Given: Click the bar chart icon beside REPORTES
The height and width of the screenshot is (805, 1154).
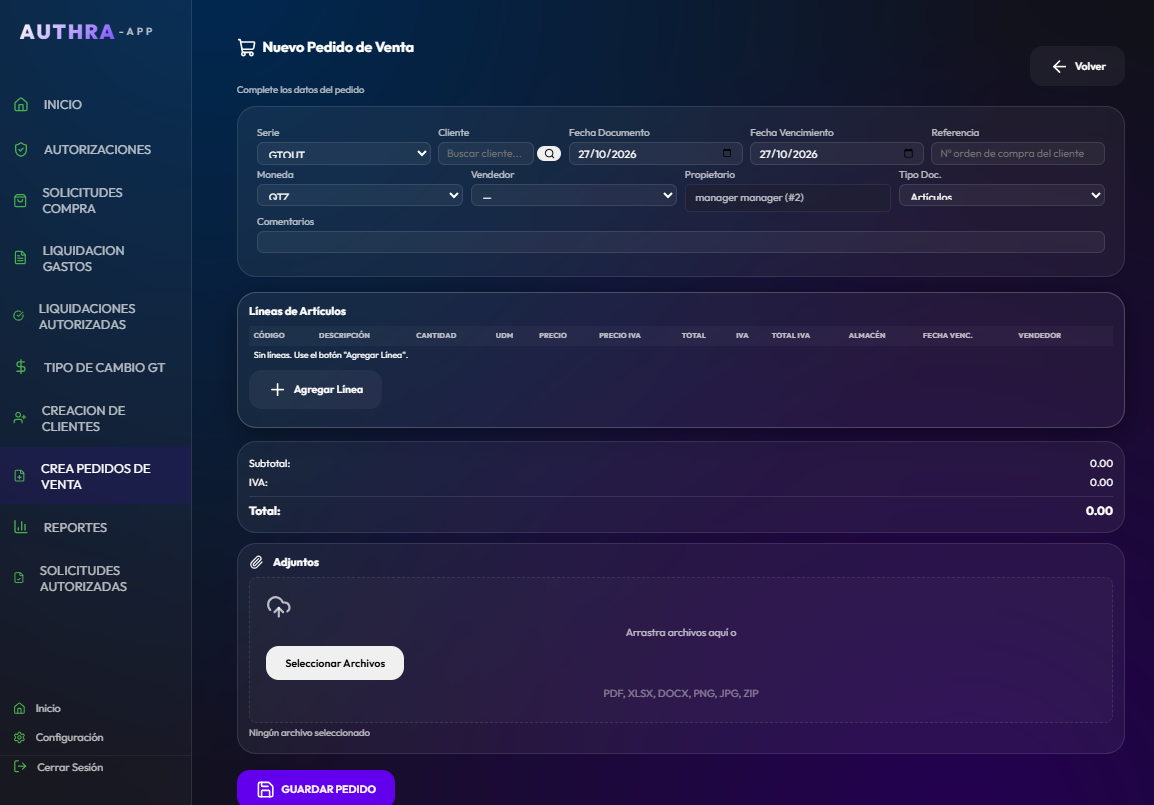Looking at the screenshot, I should 21,527.
